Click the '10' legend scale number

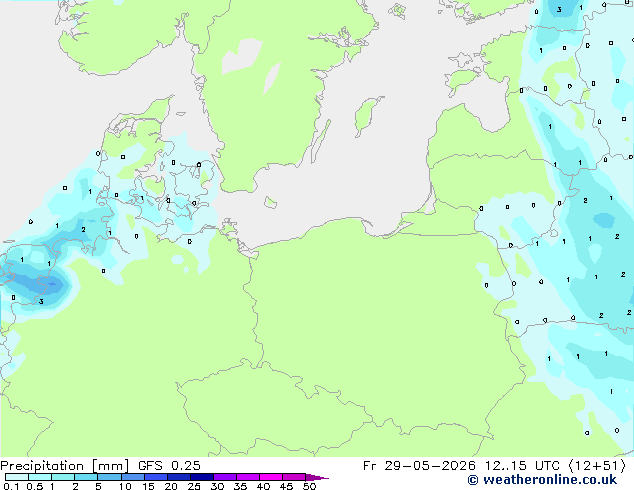(125, 486)
